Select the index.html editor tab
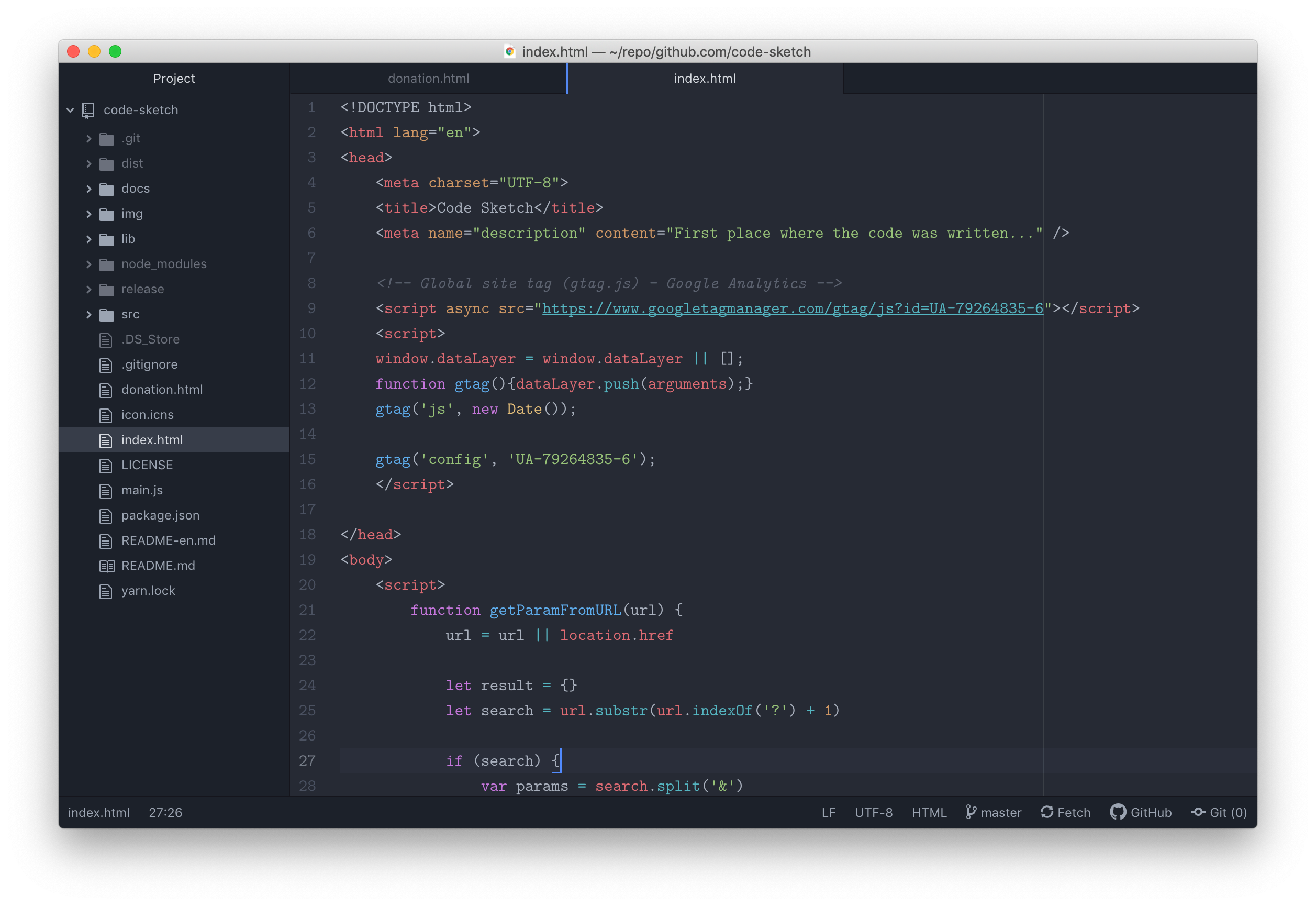The height and width of the screenshot is (906, 1316). pos(705,79)
